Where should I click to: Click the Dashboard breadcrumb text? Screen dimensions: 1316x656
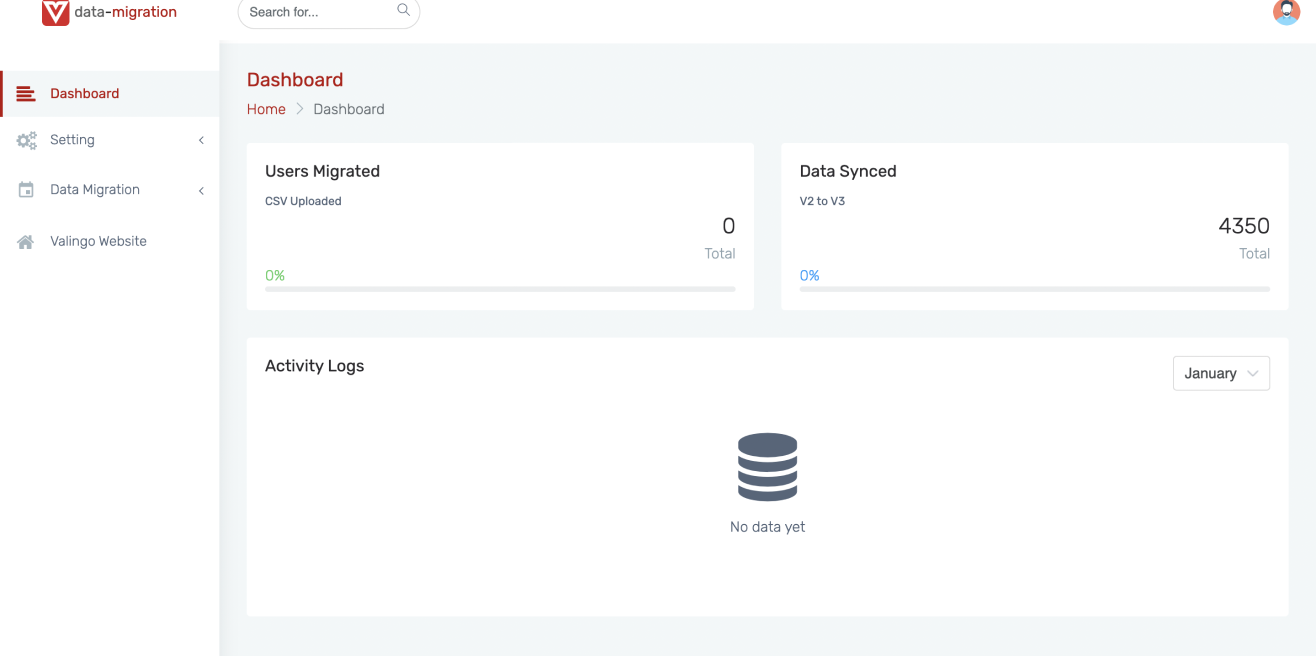(348, 110)
